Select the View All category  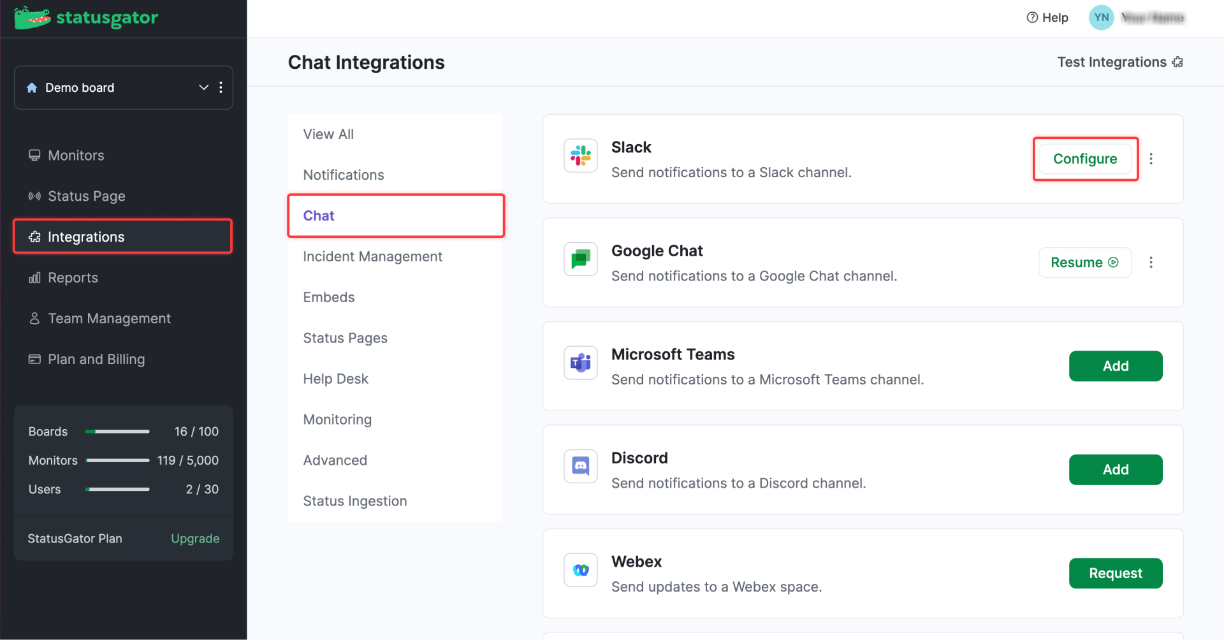[328, 134]
